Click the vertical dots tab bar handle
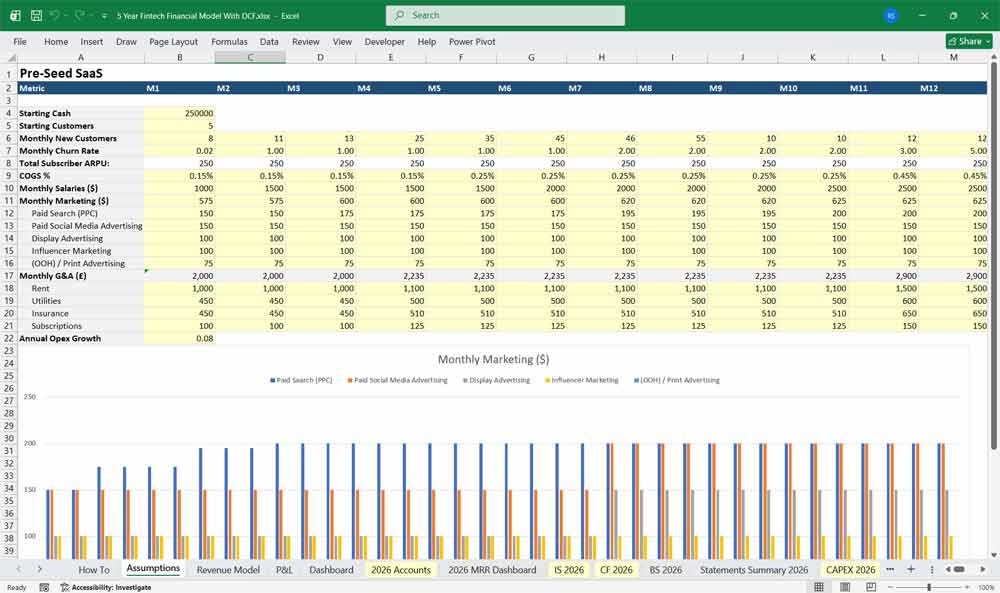Viewport: 1000px width, 593px height. click(x=932, y=569)
